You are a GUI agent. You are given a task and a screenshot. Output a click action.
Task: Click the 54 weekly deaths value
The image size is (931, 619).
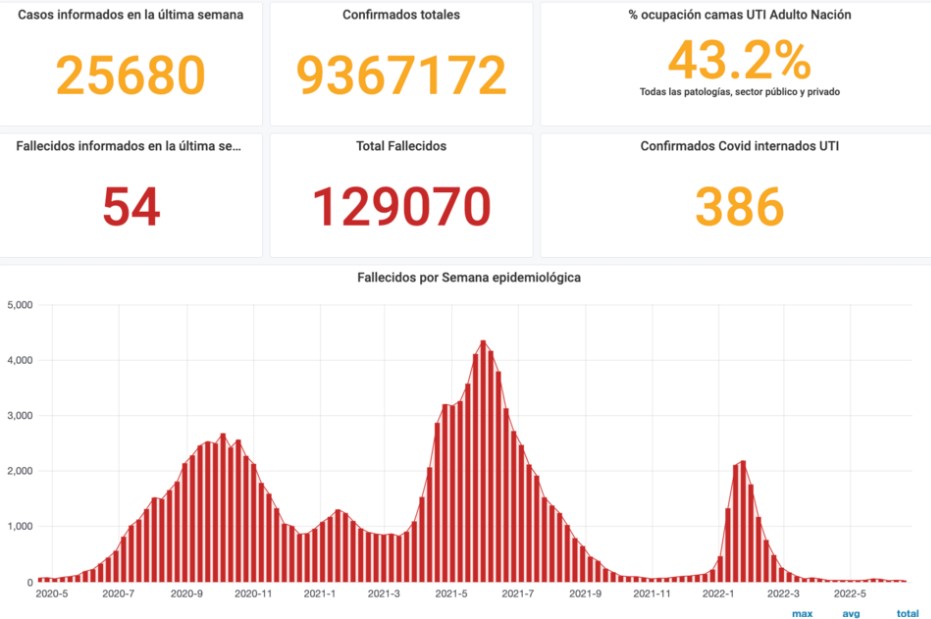(x=131, y=207)
